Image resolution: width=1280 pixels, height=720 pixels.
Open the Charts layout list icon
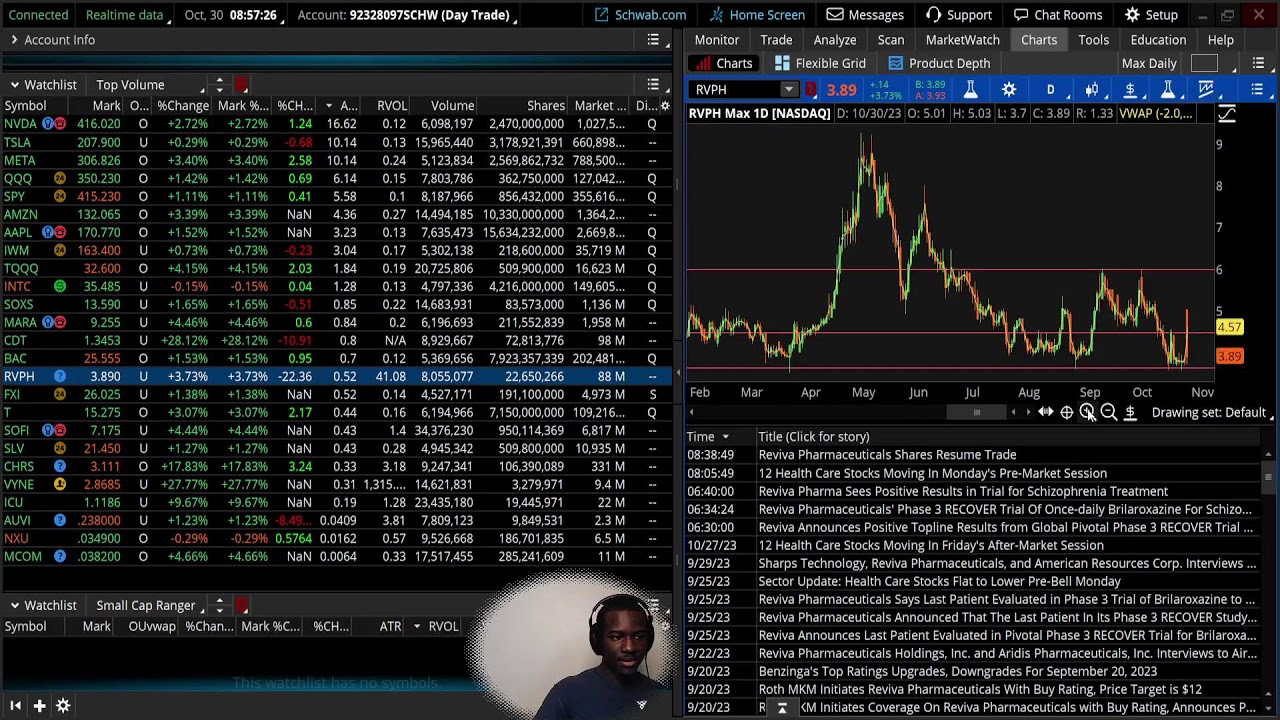pos(1258,64)
